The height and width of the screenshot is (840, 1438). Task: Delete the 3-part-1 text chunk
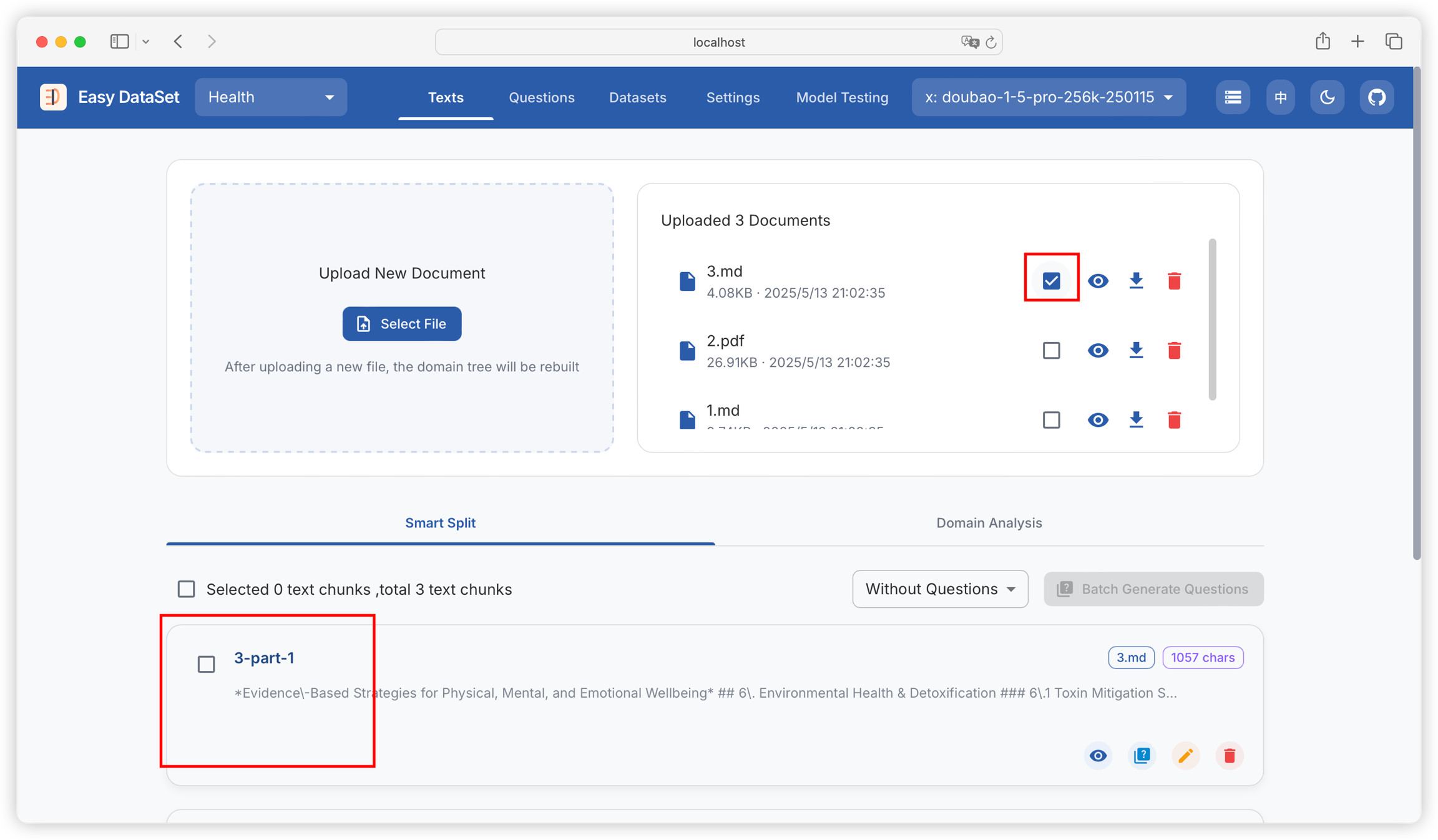pos(1229,756)
